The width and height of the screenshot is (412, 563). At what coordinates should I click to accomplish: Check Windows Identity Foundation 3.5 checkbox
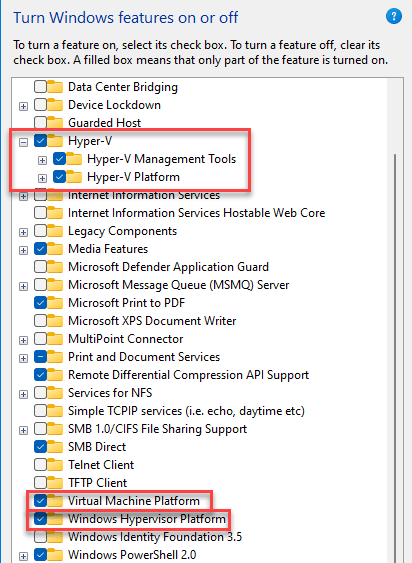click(40, 537)
